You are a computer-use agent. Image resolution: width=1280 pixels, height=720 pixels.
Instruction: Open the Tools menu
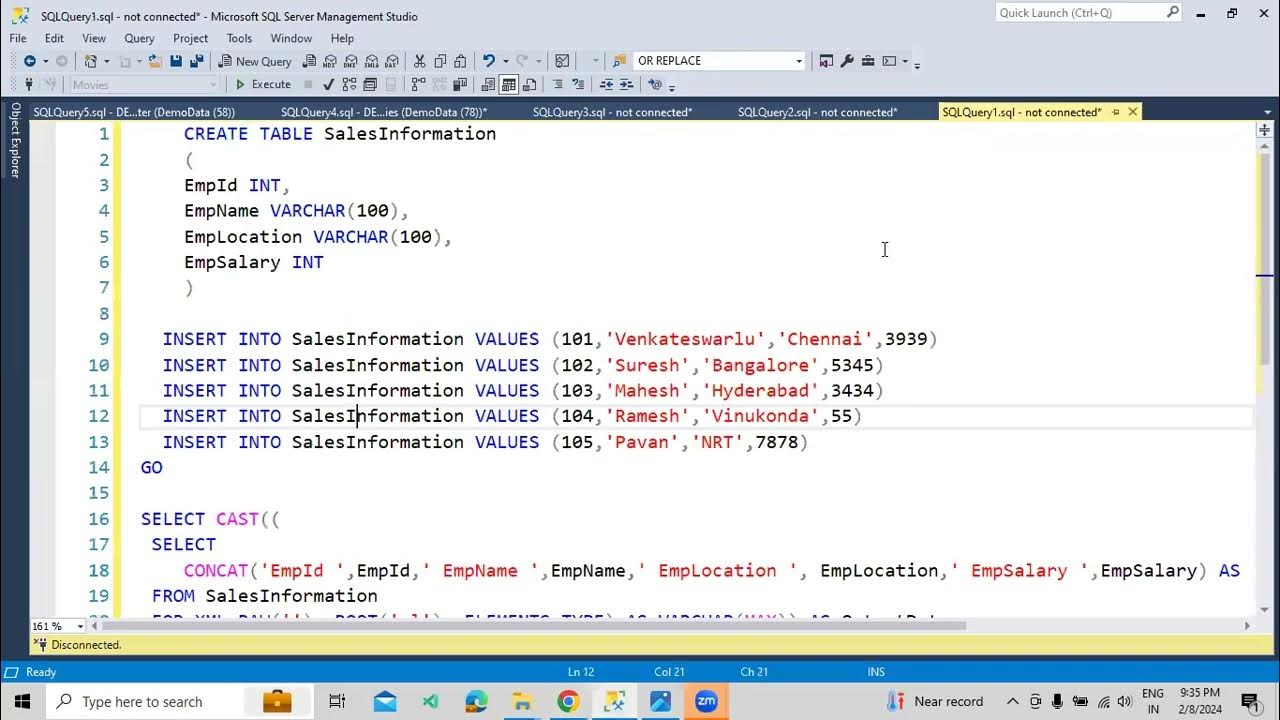click(239, 38)
